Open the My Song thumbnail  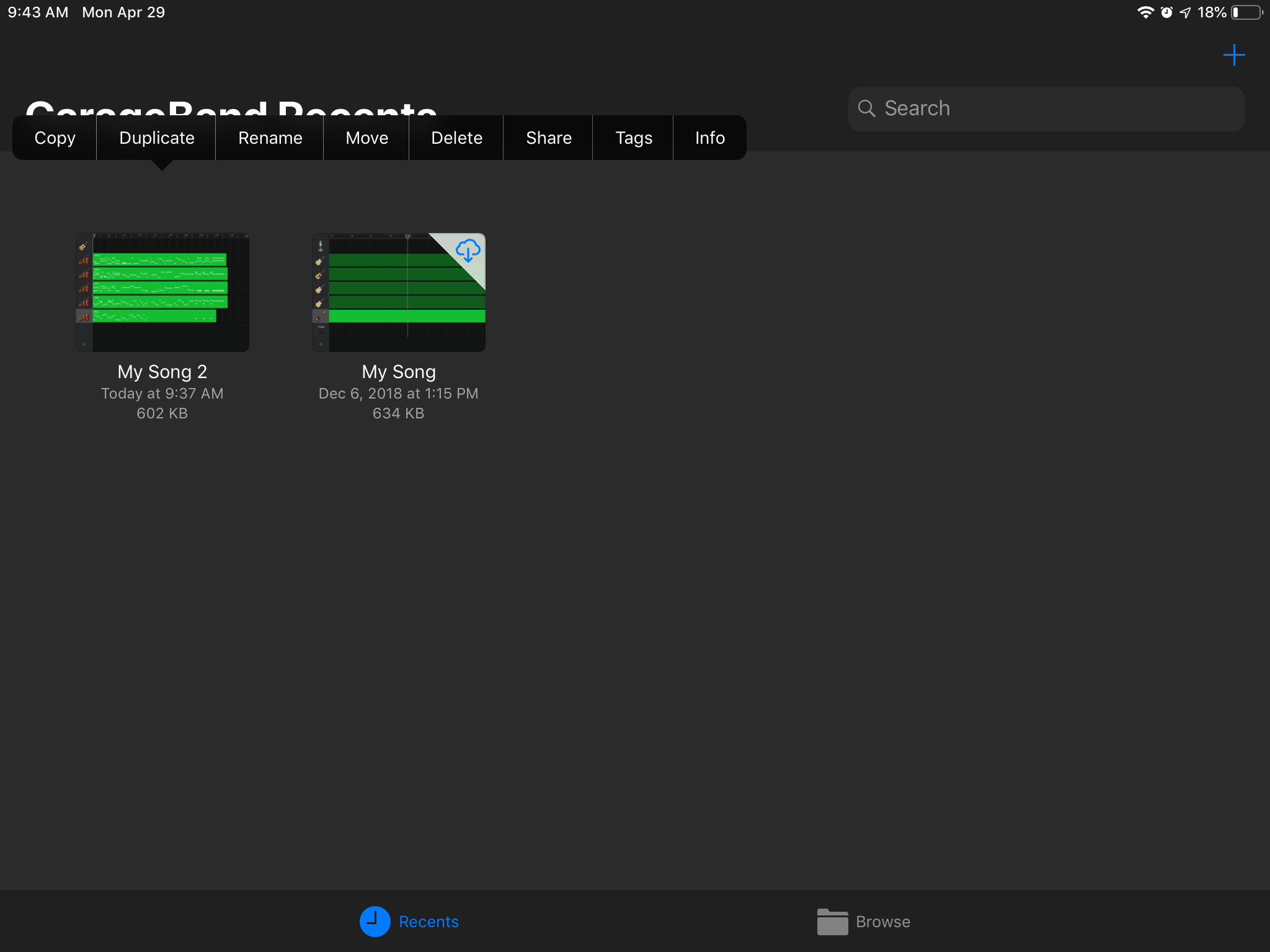pos(399,292)
